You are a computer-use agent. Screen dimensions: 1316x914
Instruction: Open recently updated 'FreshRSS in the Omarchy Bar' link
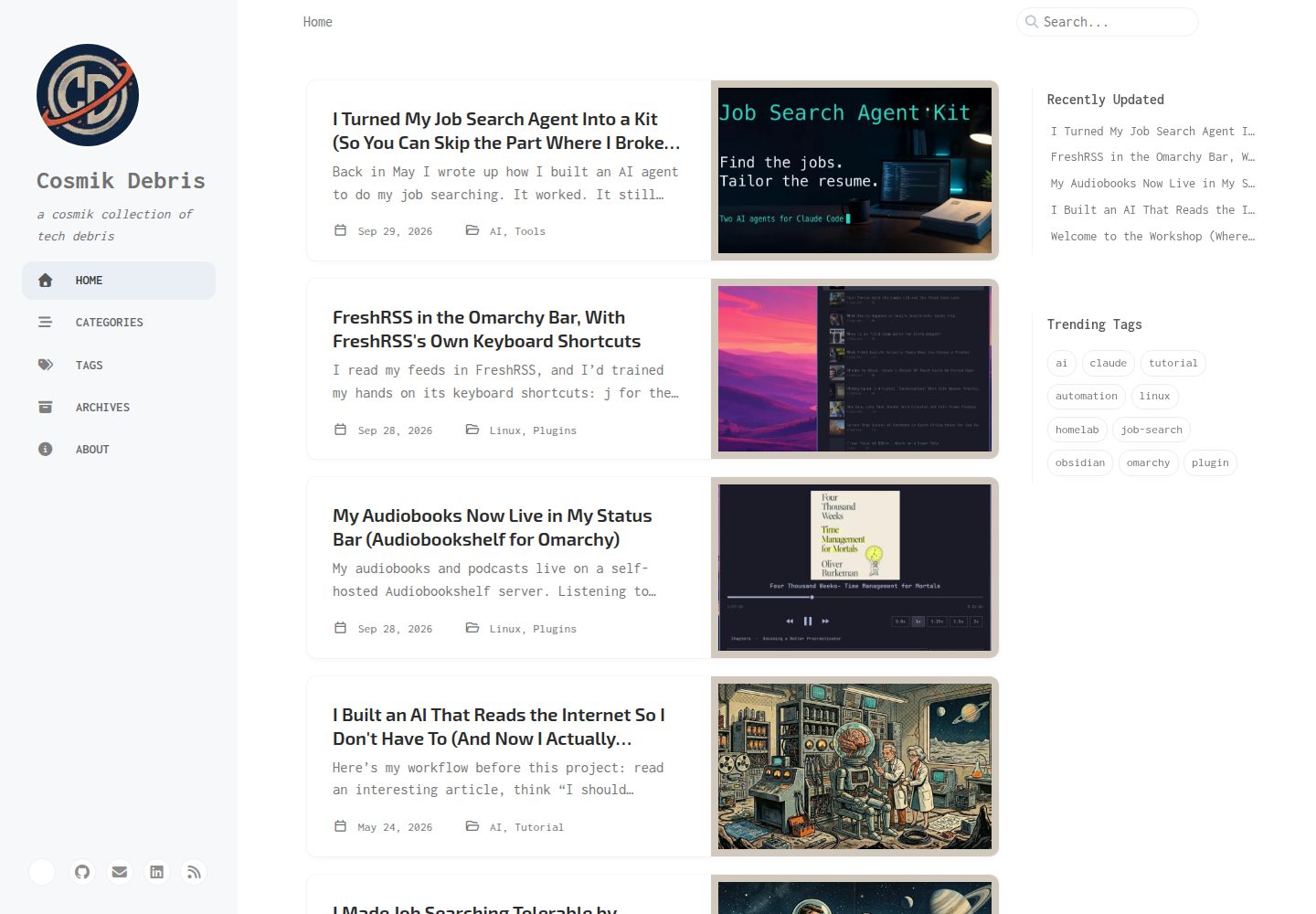[1152, 157]
